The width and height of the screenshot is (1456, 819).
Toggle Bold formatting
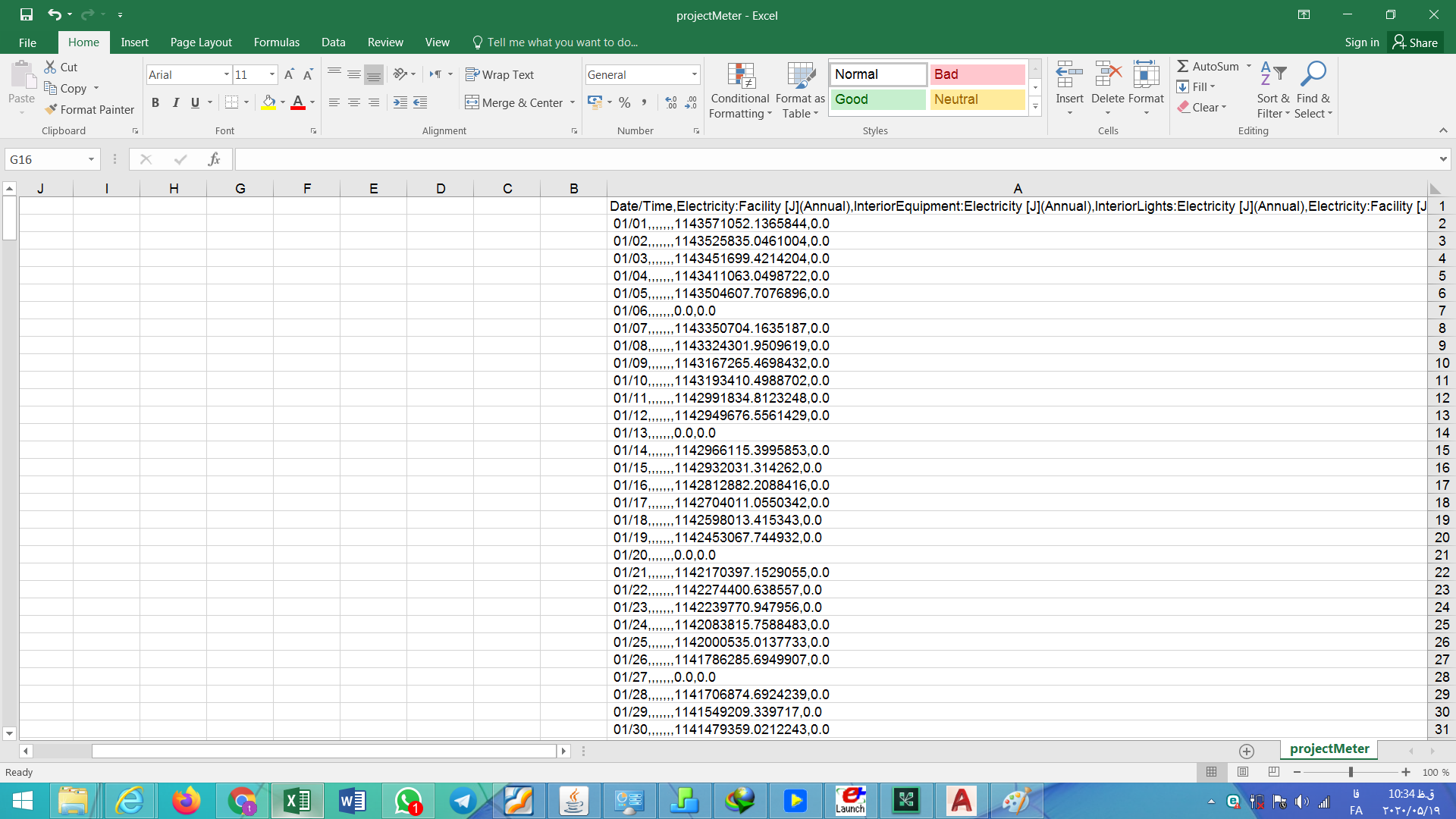(155, 102)
